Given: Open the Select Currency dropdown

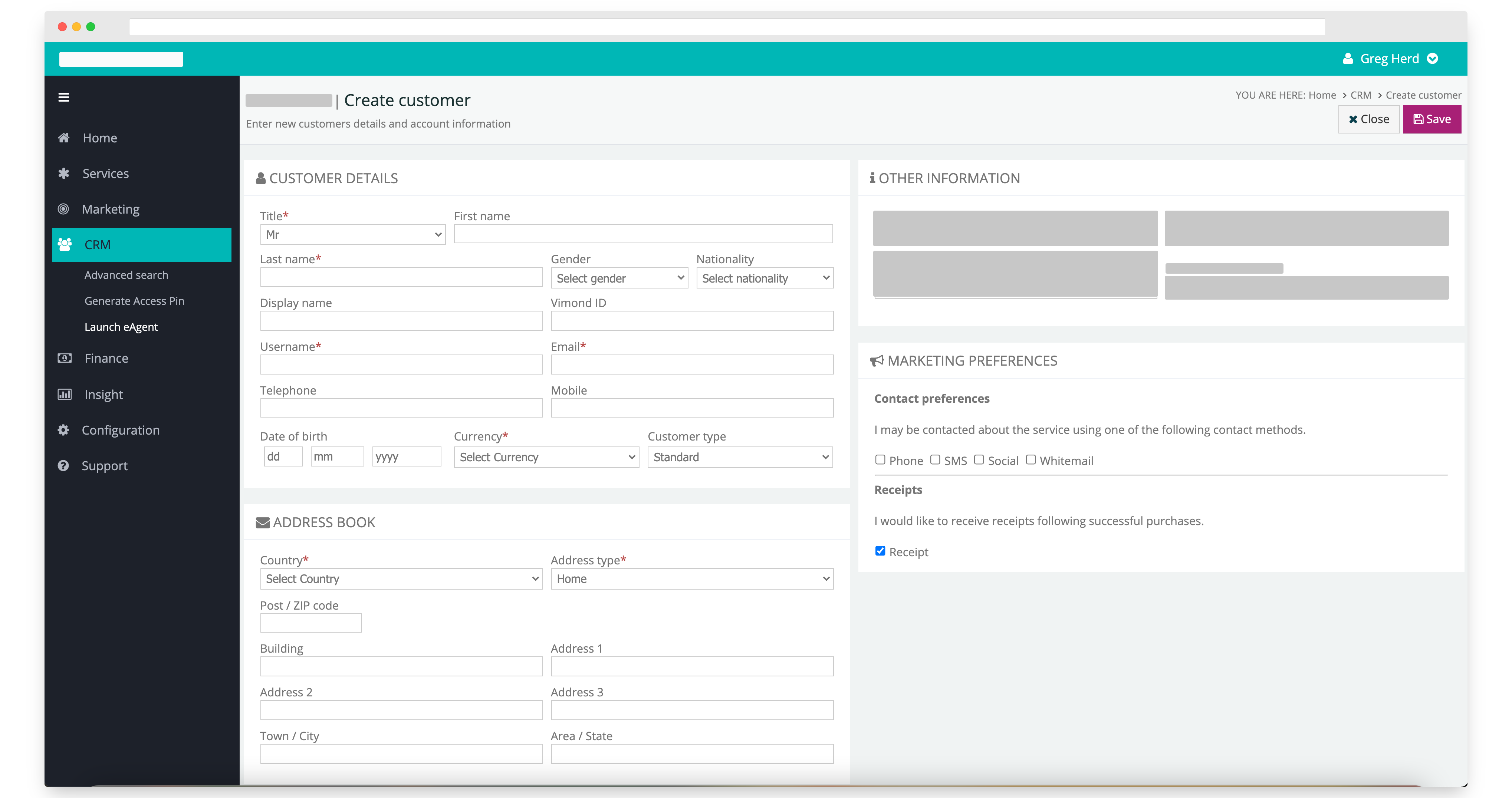Looking at the screenshot, I should 546,457.
